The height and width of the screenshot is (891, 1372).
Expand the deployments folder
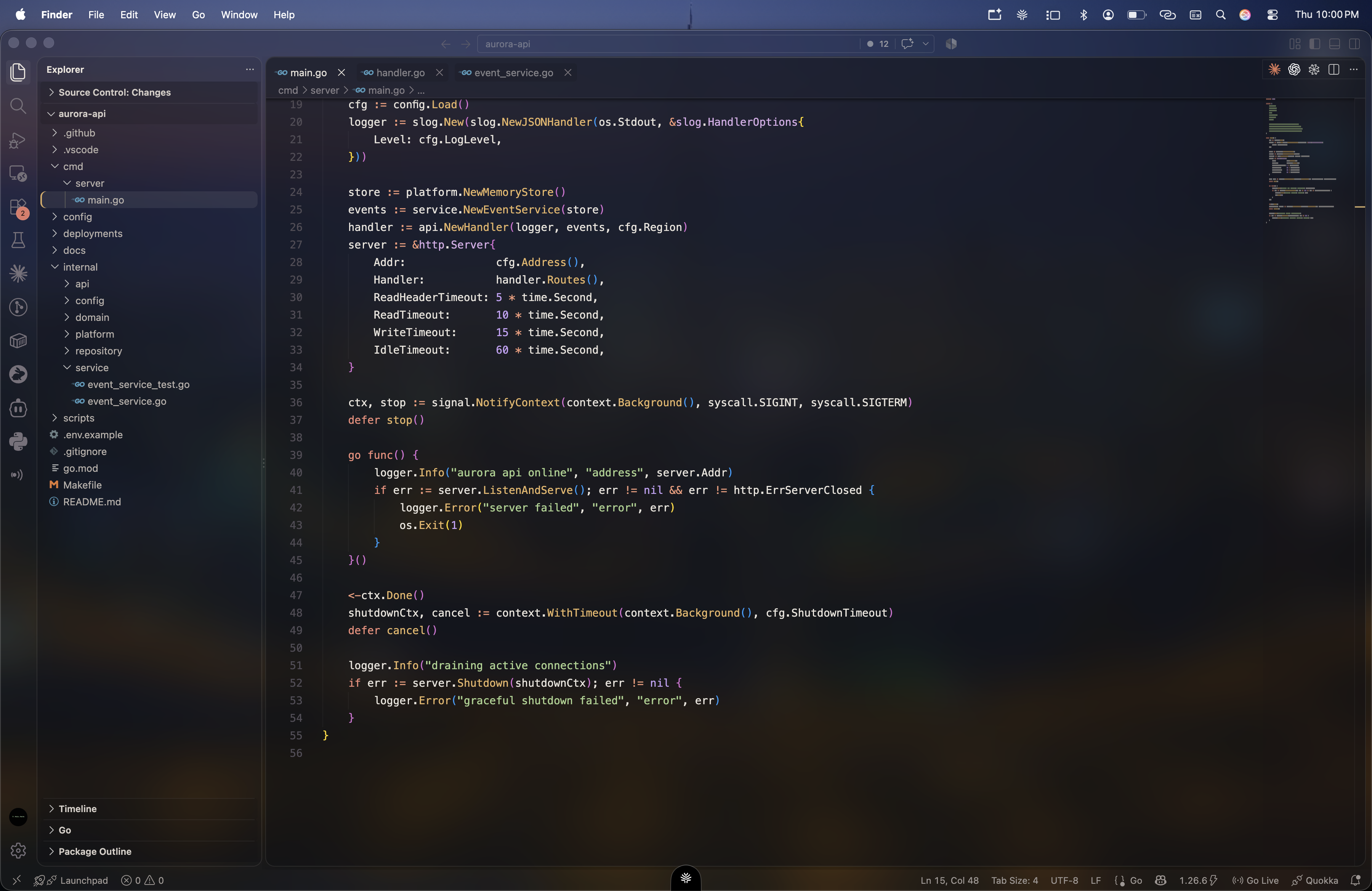[x=149, y=233]
